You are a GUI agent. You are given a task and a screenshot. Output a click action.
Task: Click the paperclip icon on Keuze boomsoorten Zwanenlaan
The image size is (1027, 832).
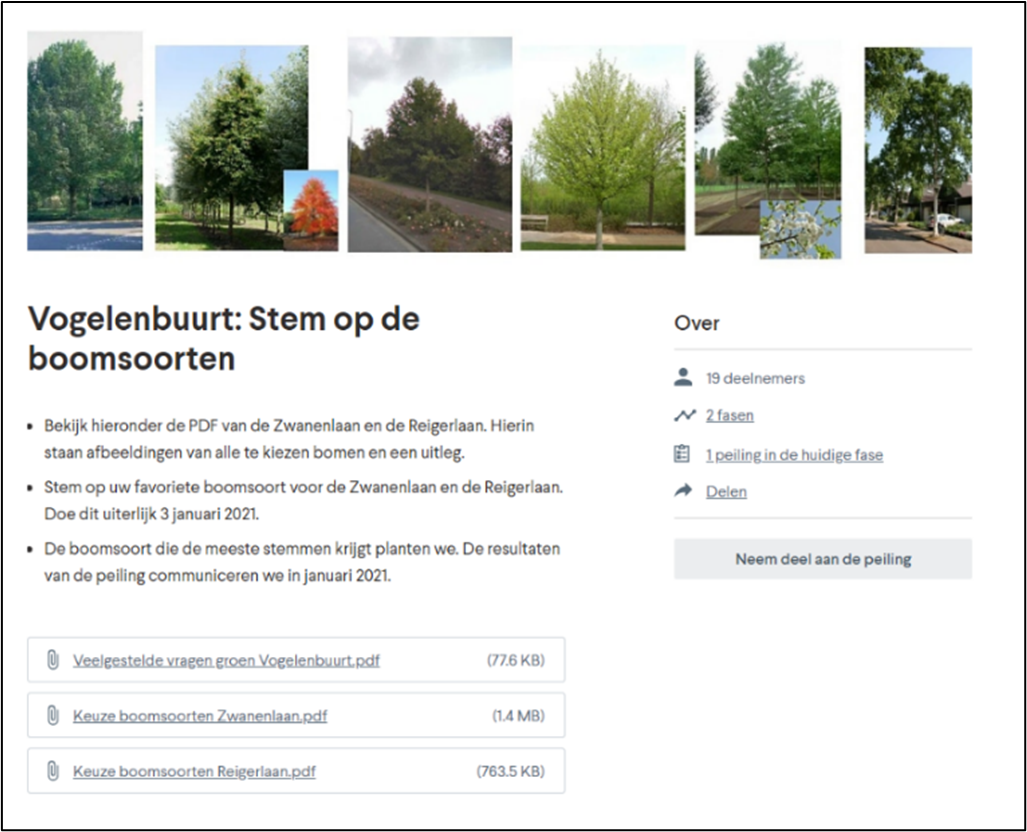[55, 715]
